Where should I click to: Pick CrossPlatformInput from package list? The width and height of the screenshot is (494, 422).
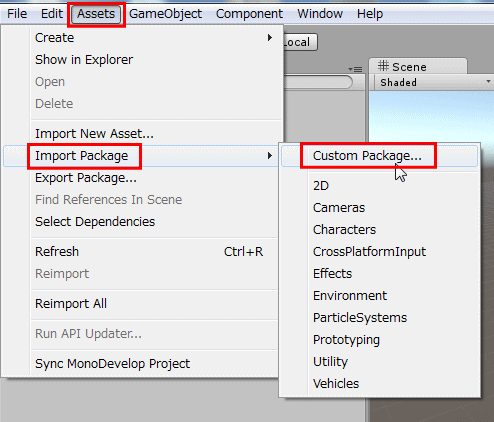[x=369, y=252]
